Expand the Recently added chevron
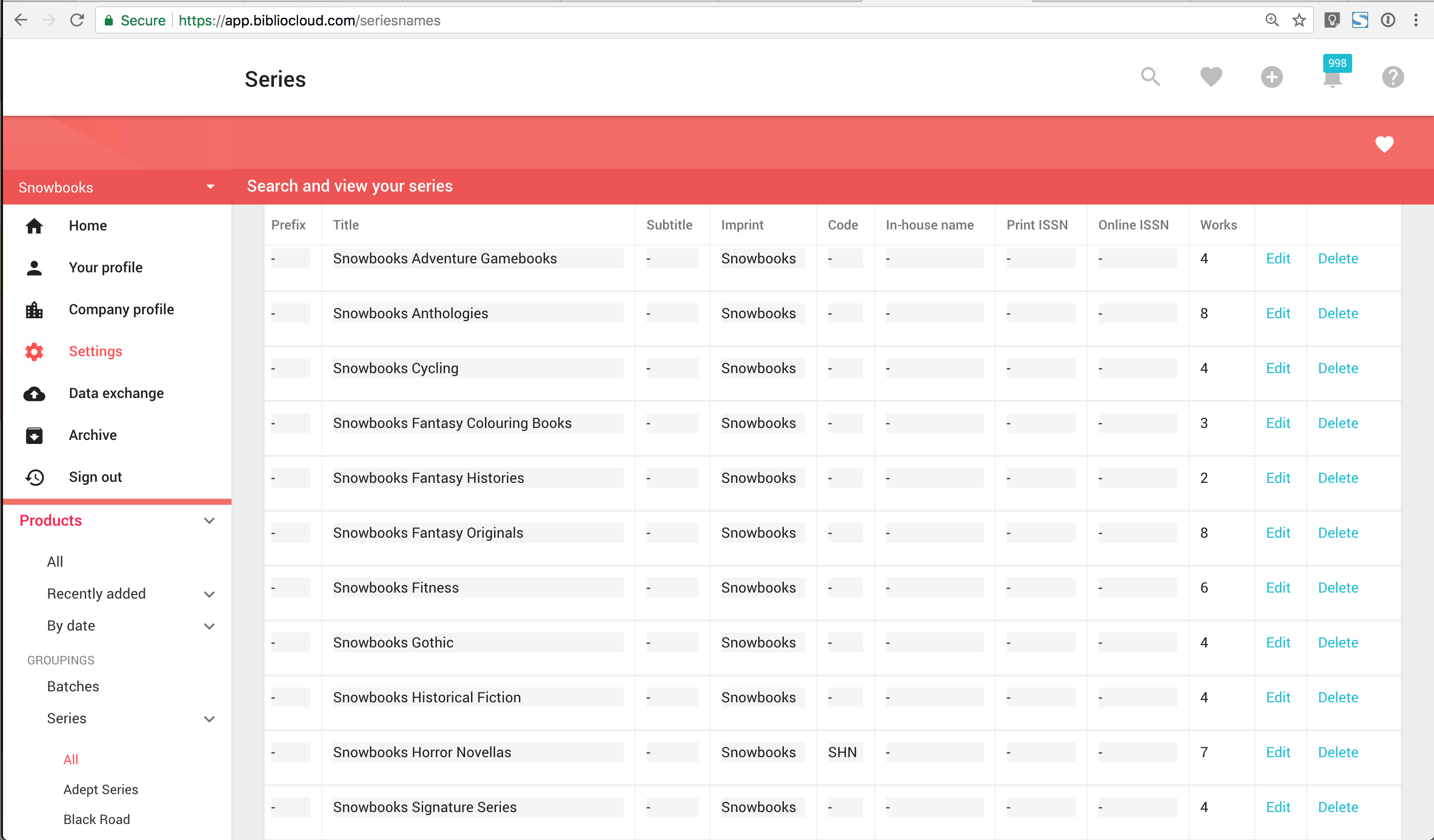1434x840 pixels. coord(209,594)
